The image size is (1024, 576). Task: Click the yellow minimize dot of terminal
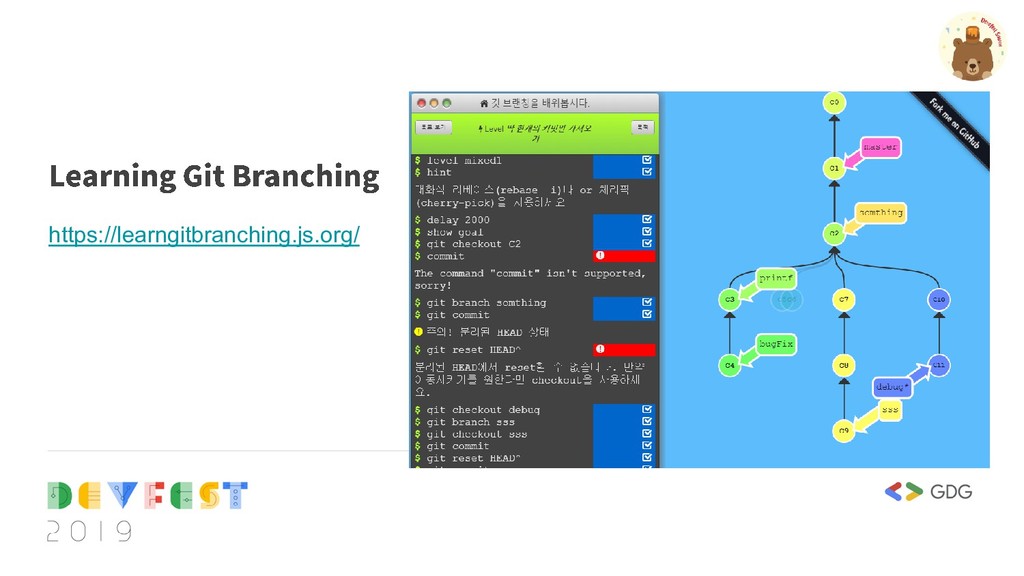434,103
